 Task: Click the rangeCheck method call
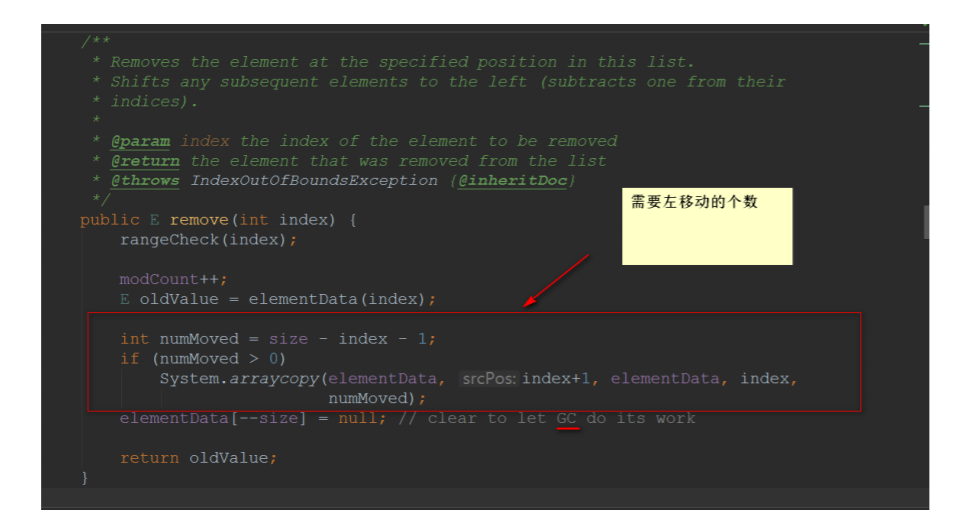click(x=169, y=240)
